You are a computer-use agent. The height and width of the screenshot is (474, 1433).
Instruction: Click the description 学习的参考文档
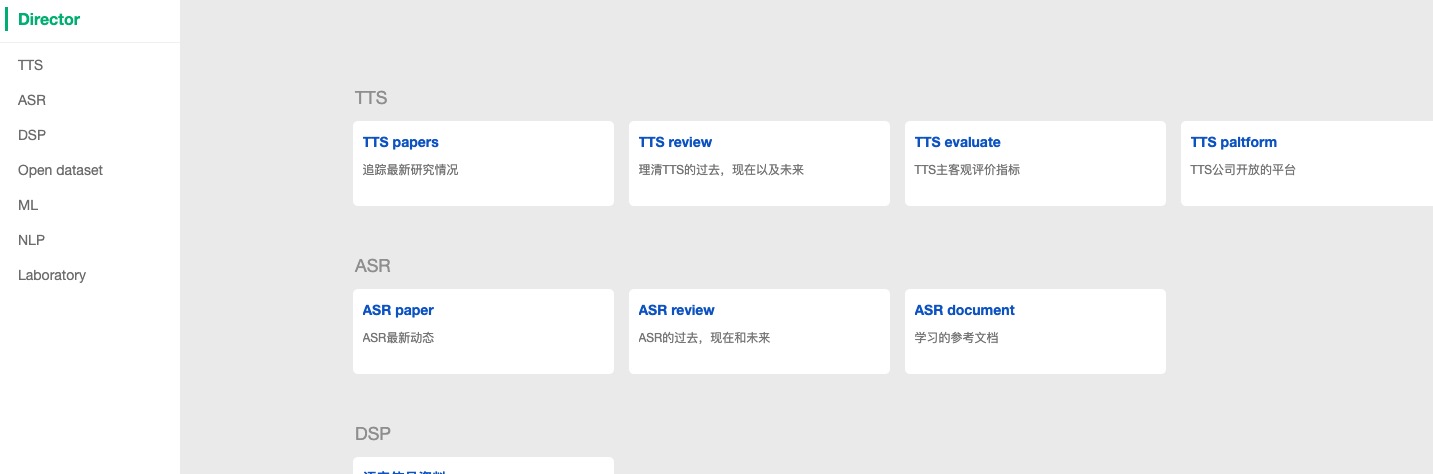click(x=957, y=338)
